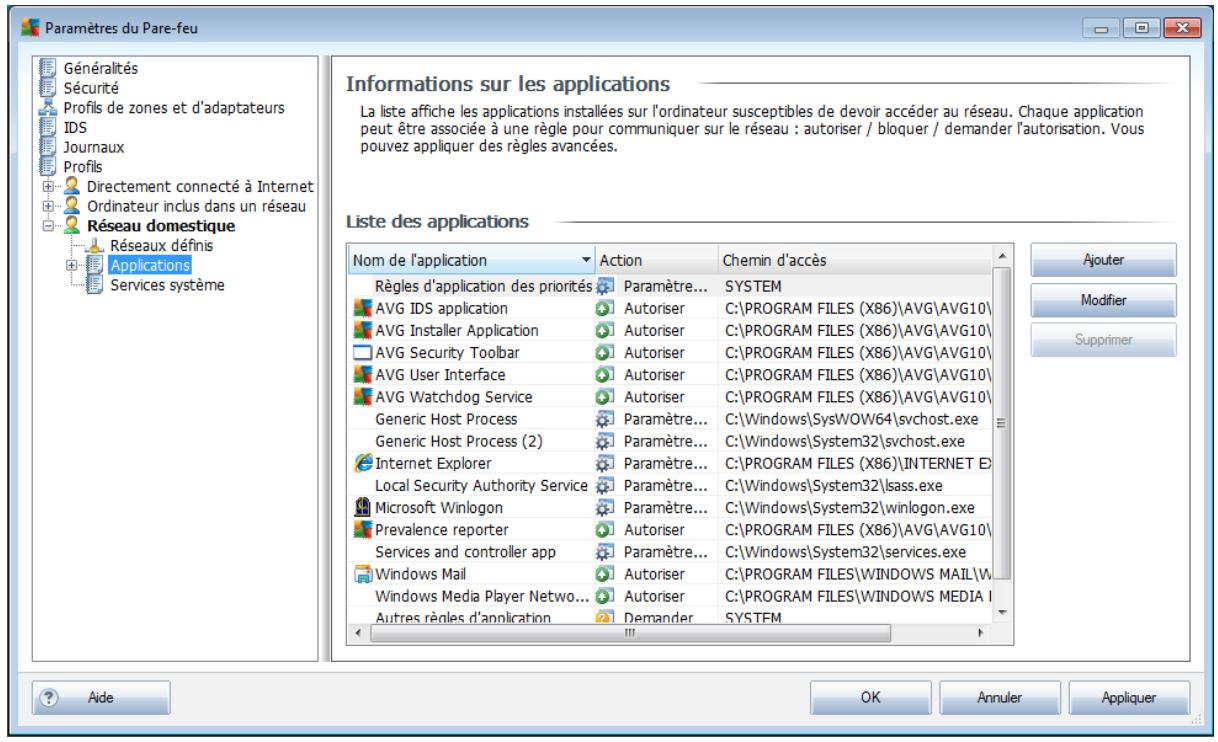Click the Windows Mail icon
The height and width of the screenshot is (742, 1218).
[362, 574]
